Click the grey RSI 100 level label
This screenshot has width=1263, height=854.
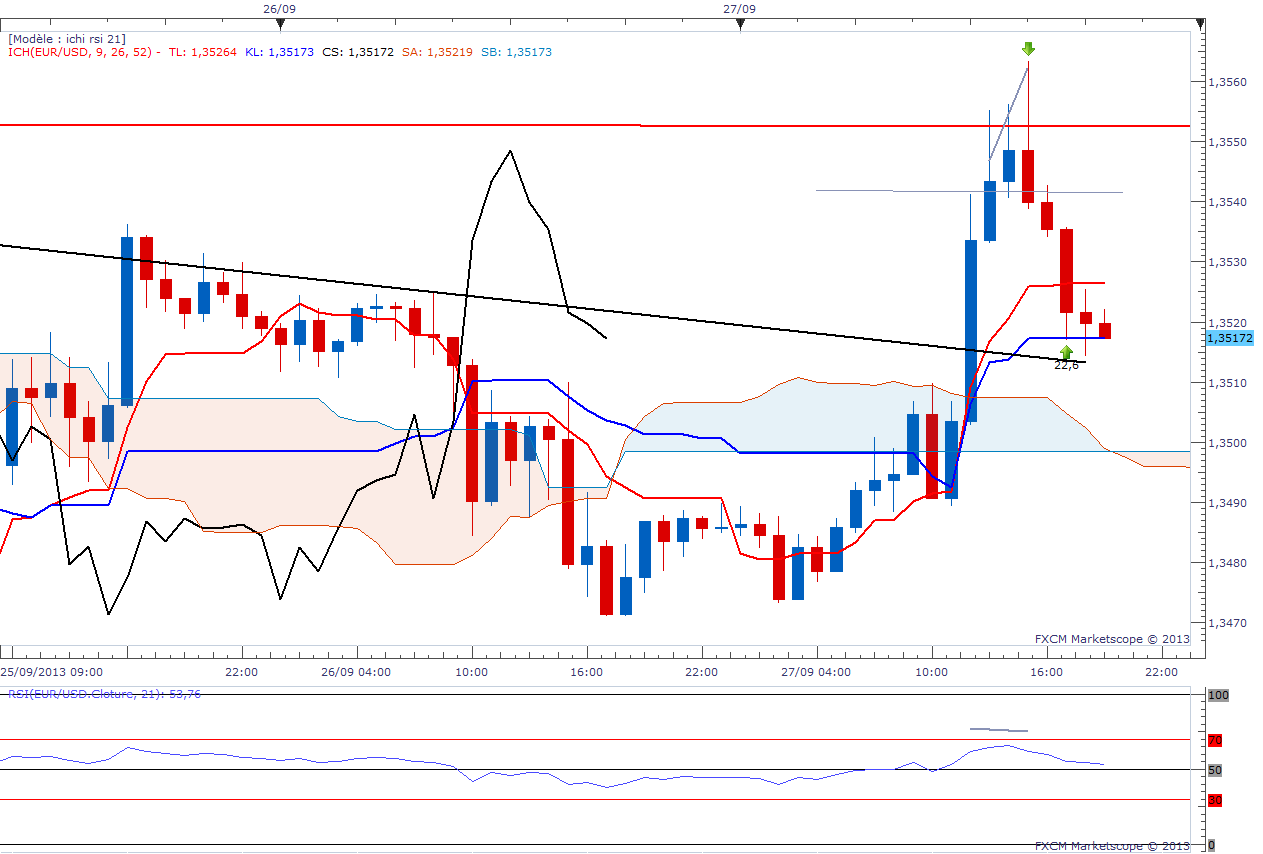click(x=1217, y=695)
